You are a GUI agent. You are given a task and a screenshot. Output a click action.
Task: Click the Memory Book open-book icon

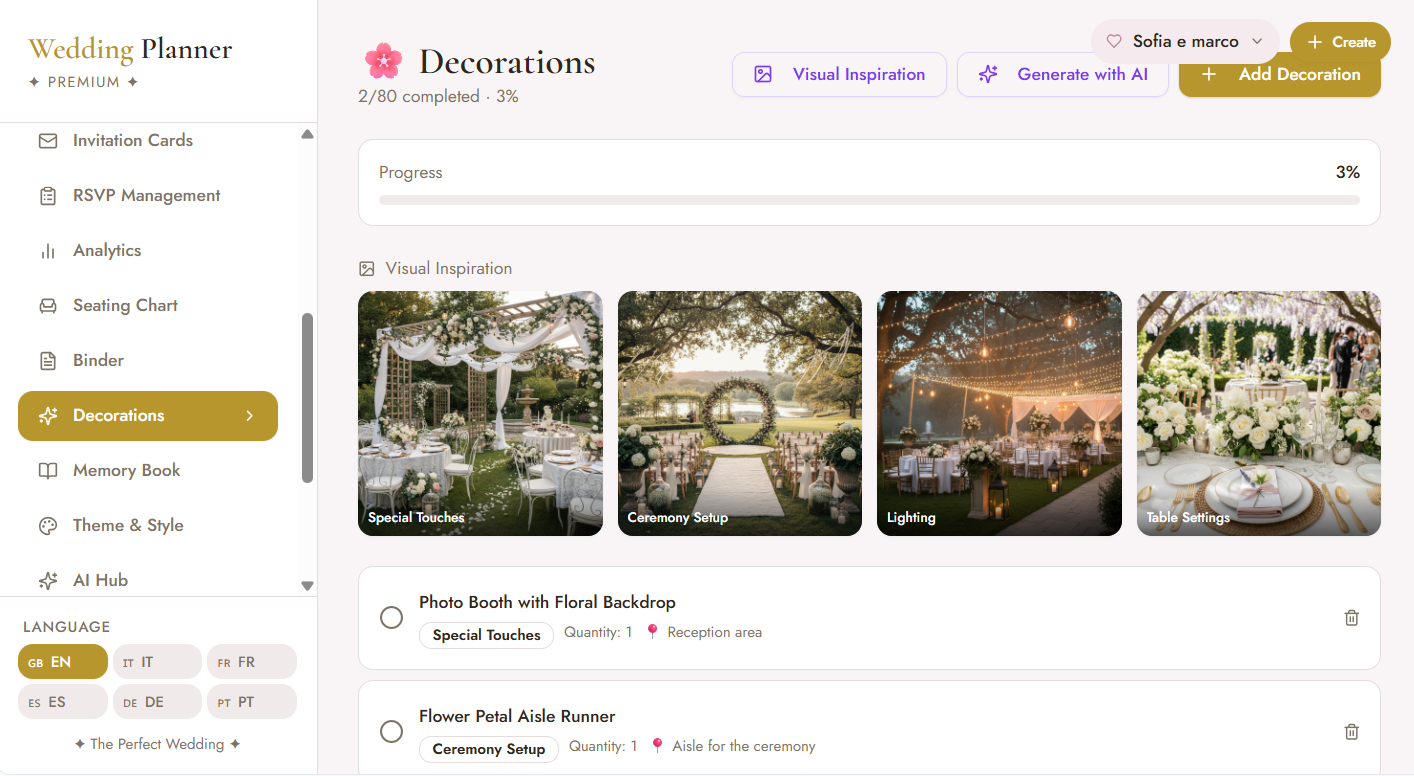[x=48, y=471]
